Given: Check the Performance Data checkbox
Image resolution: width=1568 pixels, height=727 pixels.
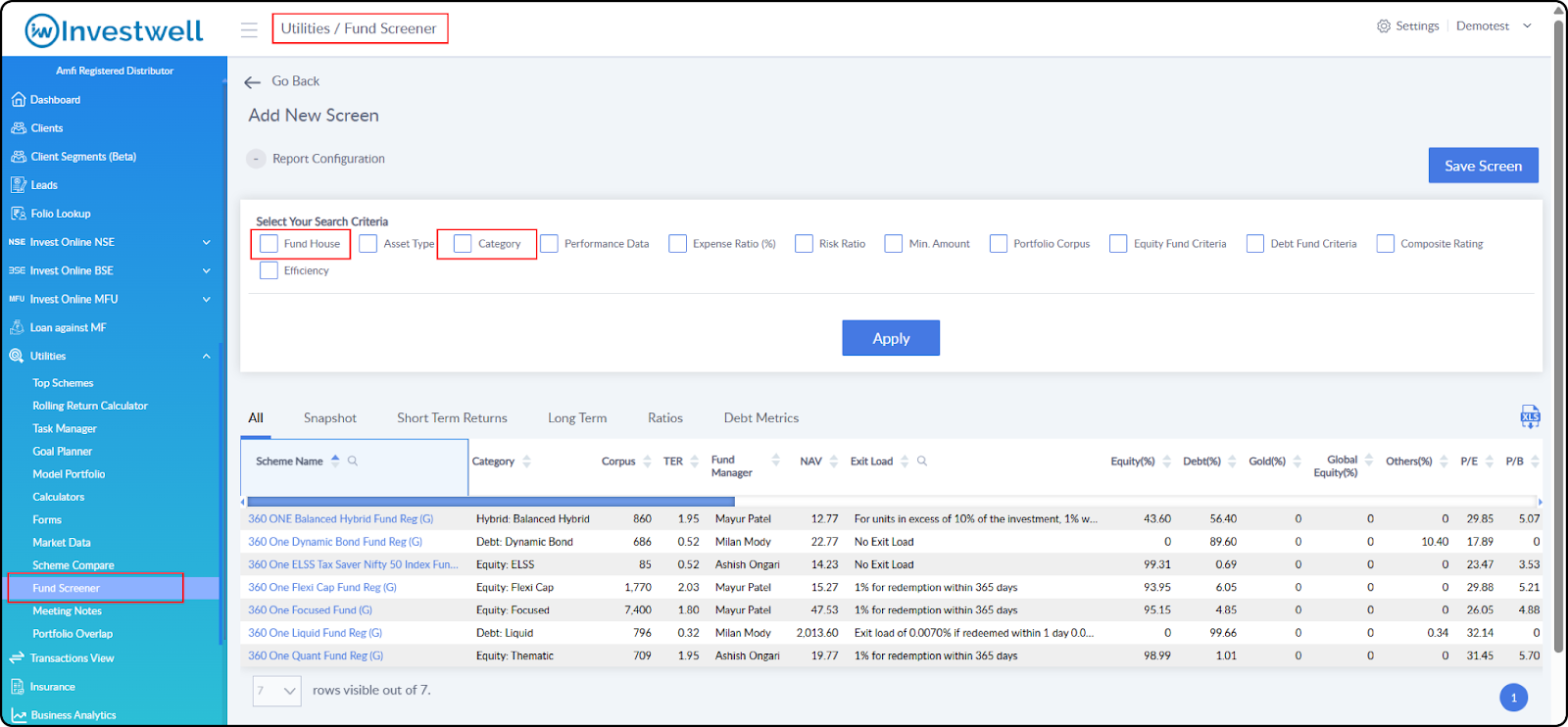Looking at the screenshot, I should pos(549,244).
